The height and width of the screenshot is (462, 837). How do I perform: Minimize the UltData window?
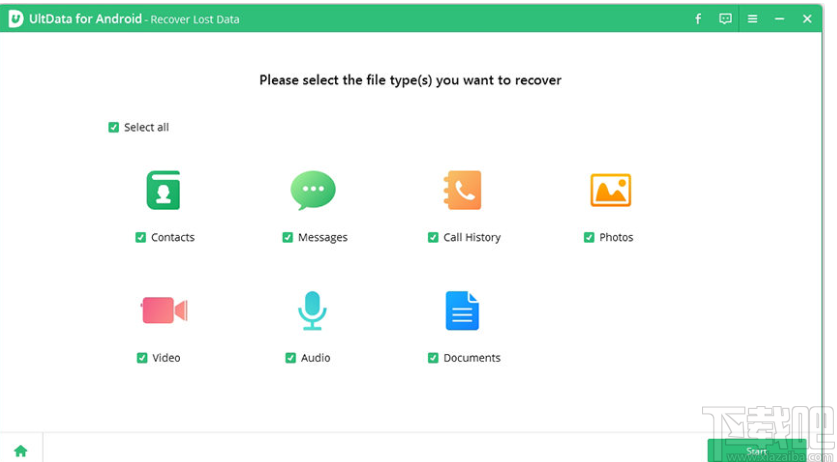(779, 19)
